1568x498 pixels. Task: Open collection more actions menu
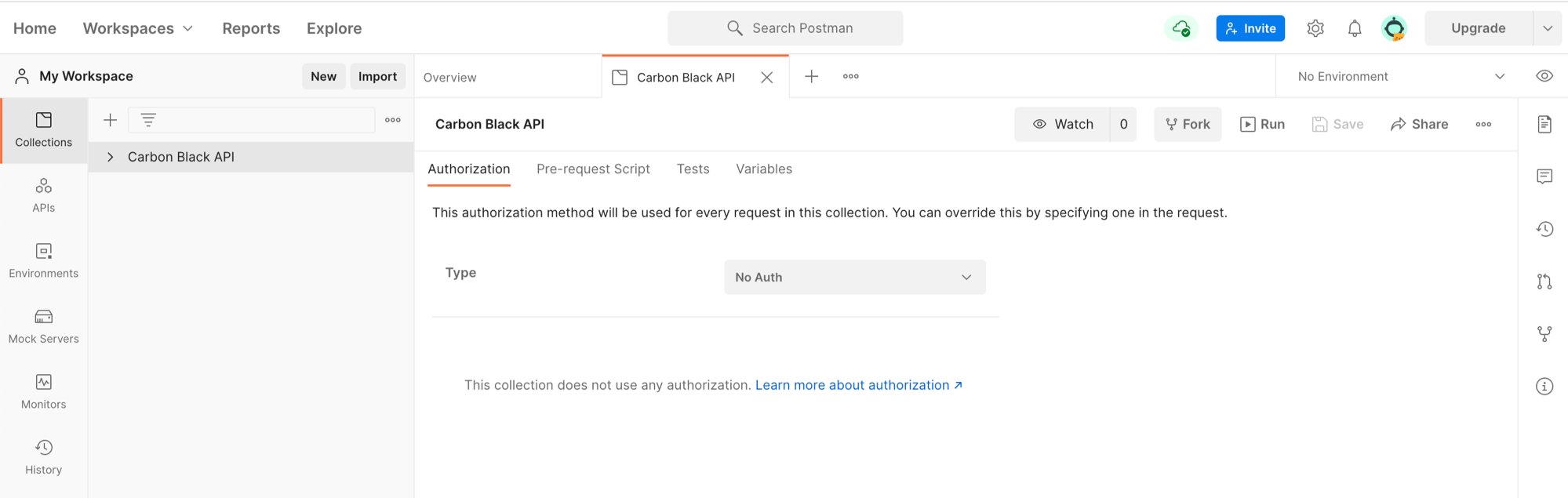tap(1483, 124)
